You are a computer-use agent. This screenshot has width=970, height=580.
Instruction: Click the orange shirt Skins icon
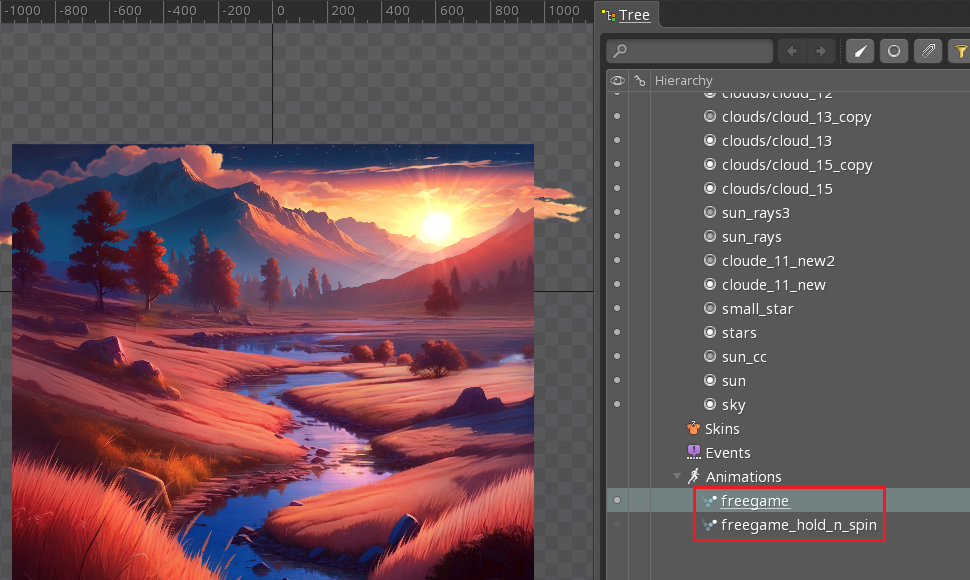click(x=693, y=428)
